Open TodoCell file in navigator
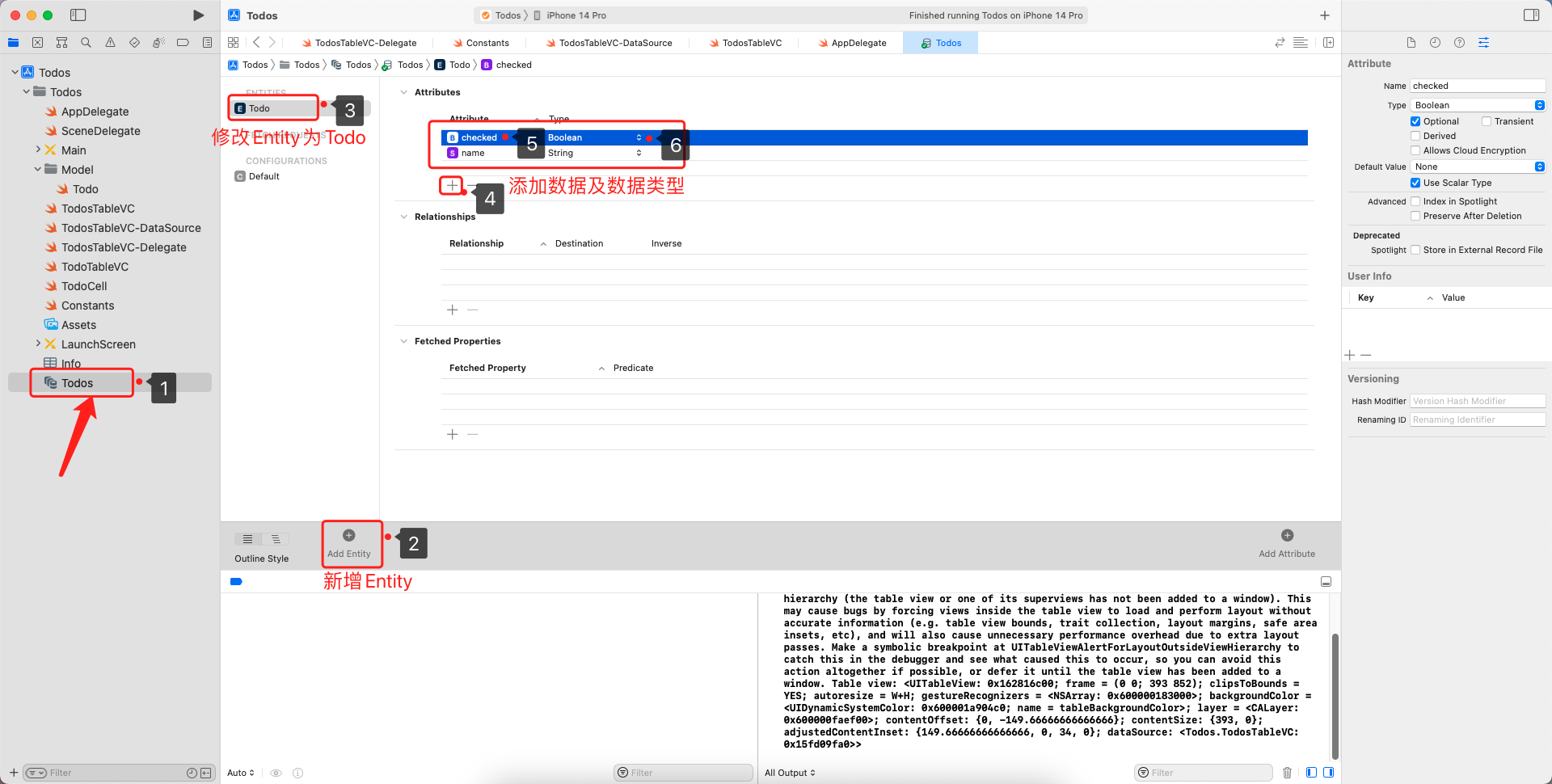Image resolution: width=1552 pixels, height=784 pixels. [x=84, y=286]
